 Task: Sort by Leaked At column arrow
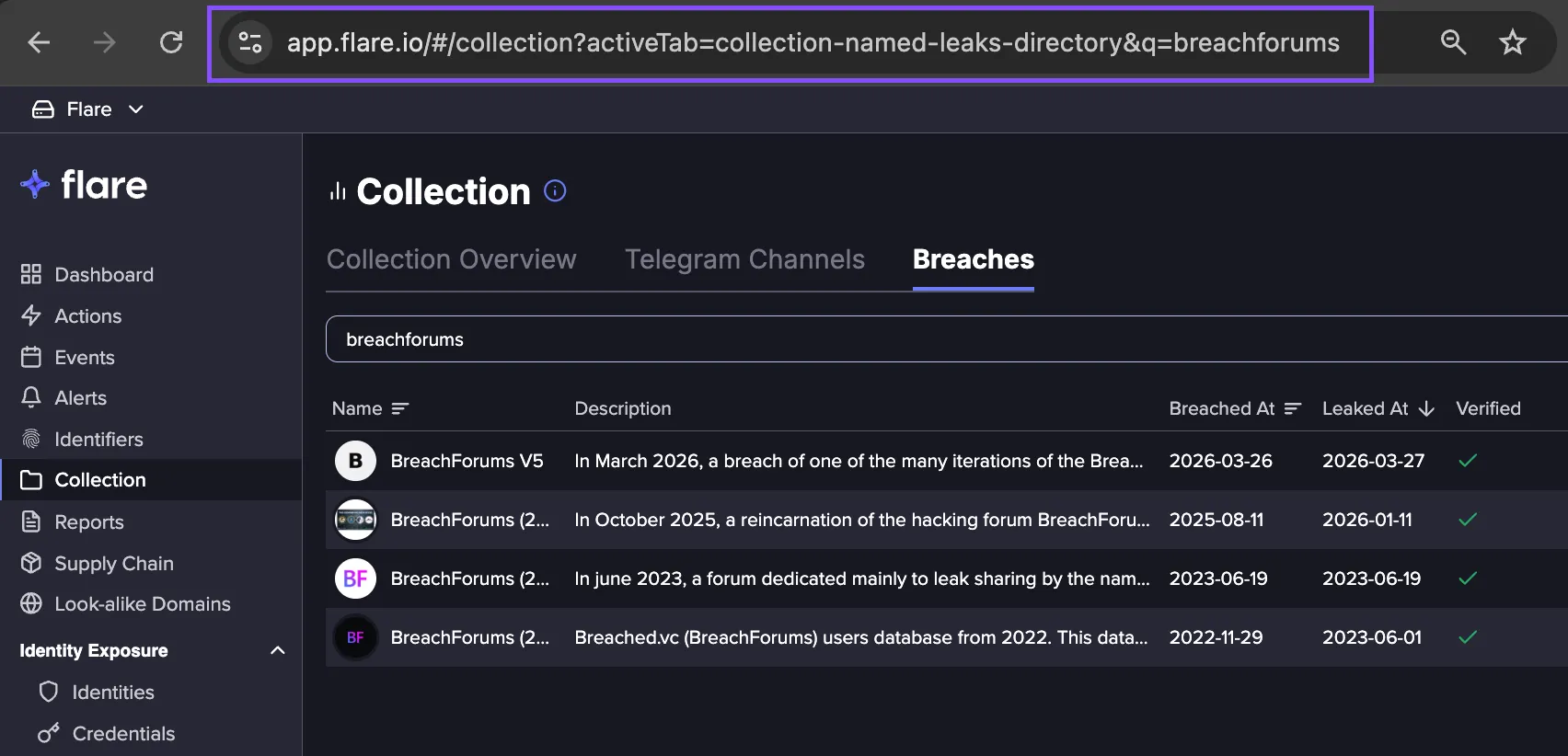click(x=1426, y=408)
